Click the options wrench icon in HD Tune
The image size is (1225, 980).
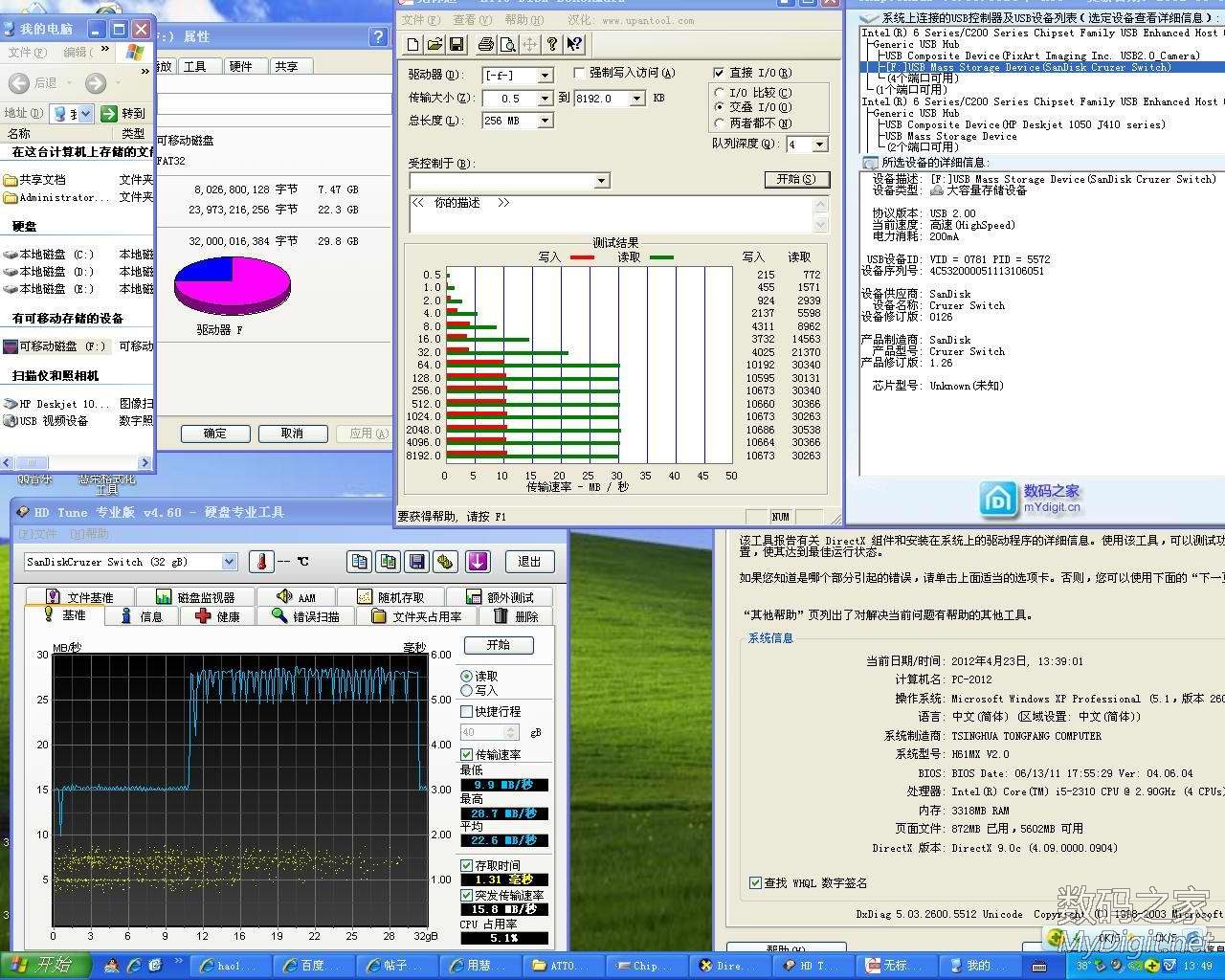(445, 562)
